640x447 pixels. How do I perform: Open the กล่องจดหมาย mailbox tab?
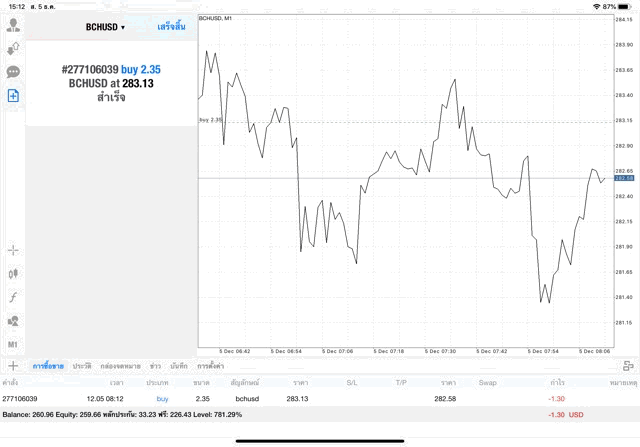coord(121,367)
